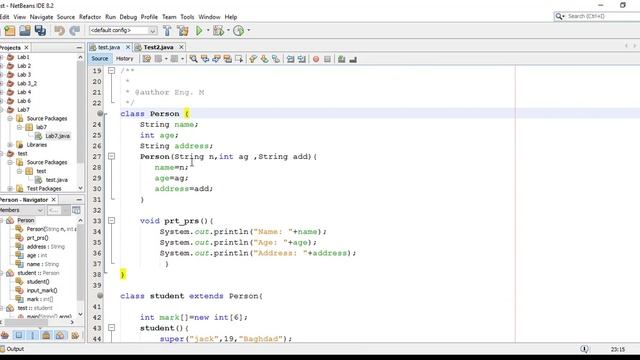Click the New Project toolbar icon
Viewport: 640px width, 360px height.
coord(9,31)
